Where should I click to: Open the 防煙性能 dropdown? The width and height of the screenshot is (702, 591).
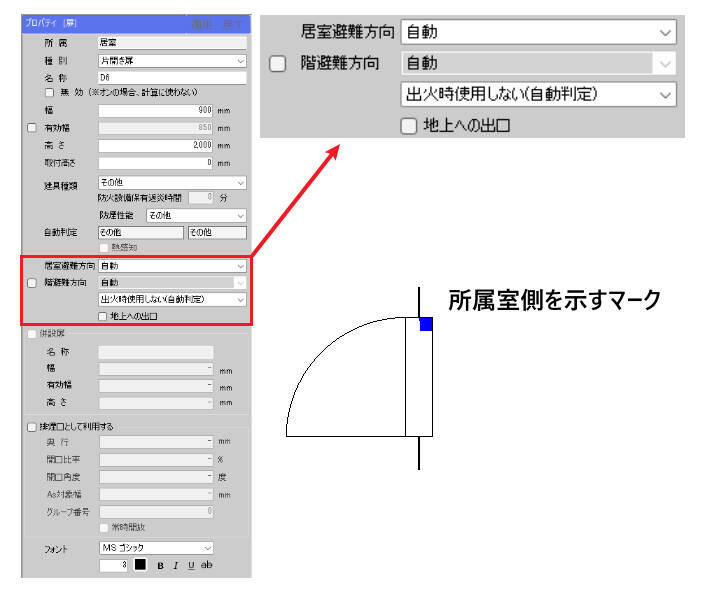click(197, 216)
